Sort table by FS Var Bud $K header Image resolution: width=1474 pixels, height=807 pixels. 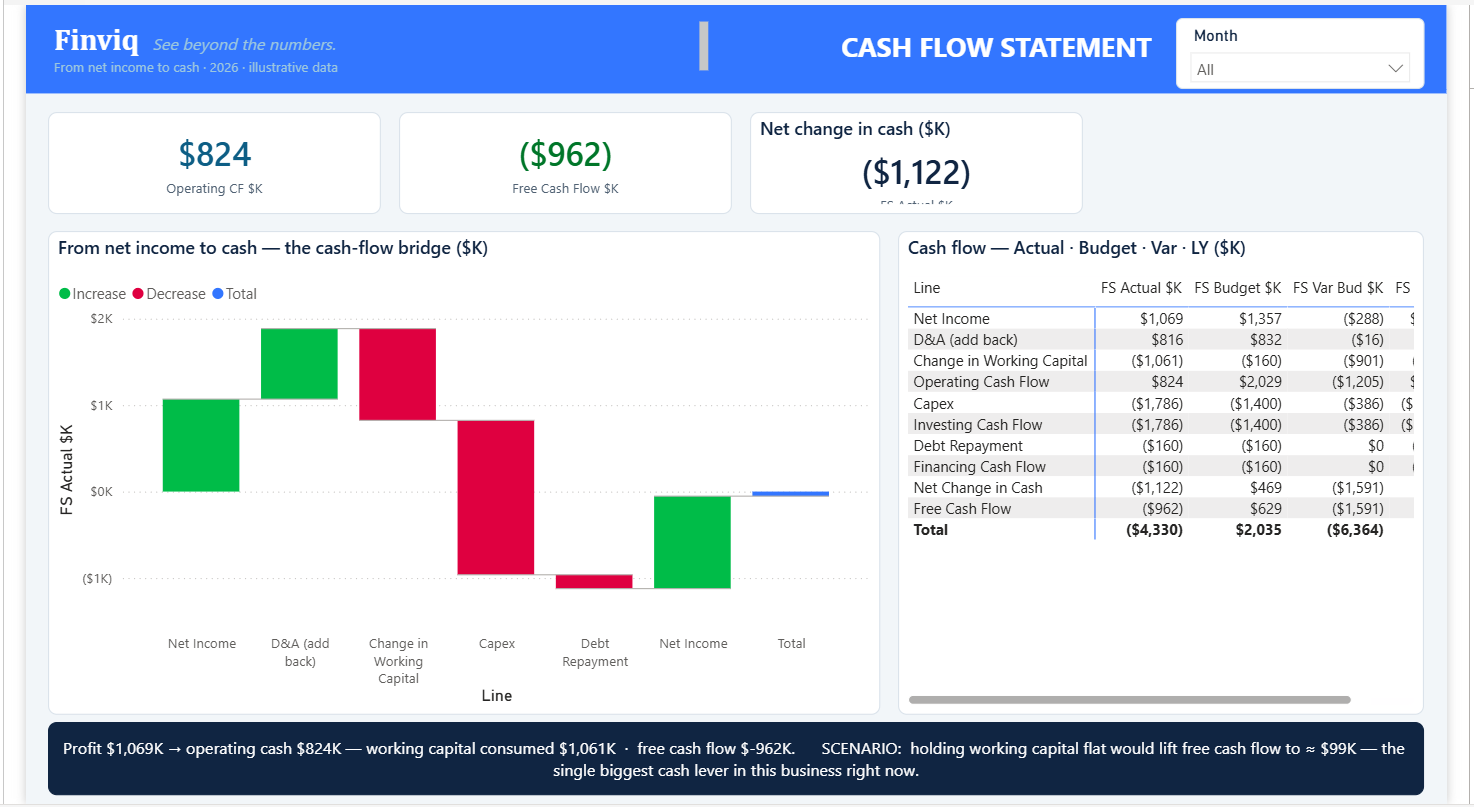pos(1338,288)
